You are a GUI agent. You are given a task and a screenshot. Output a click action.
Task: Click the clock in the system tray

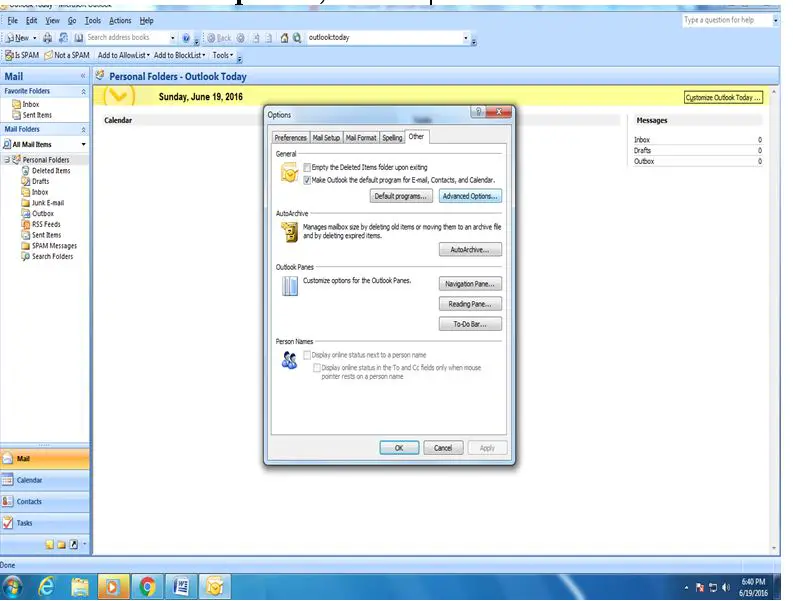coord(753,587)
